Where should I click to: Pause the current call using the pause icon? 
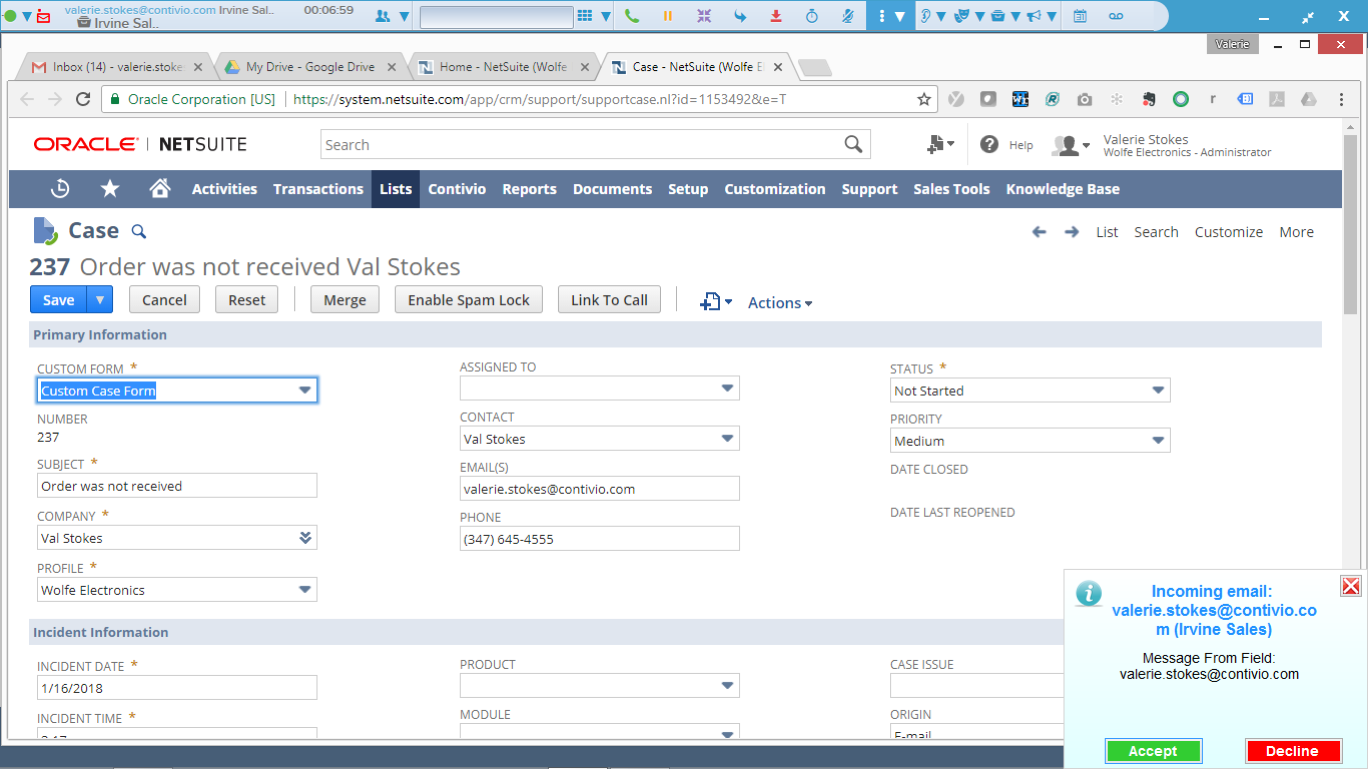[666, 15]
